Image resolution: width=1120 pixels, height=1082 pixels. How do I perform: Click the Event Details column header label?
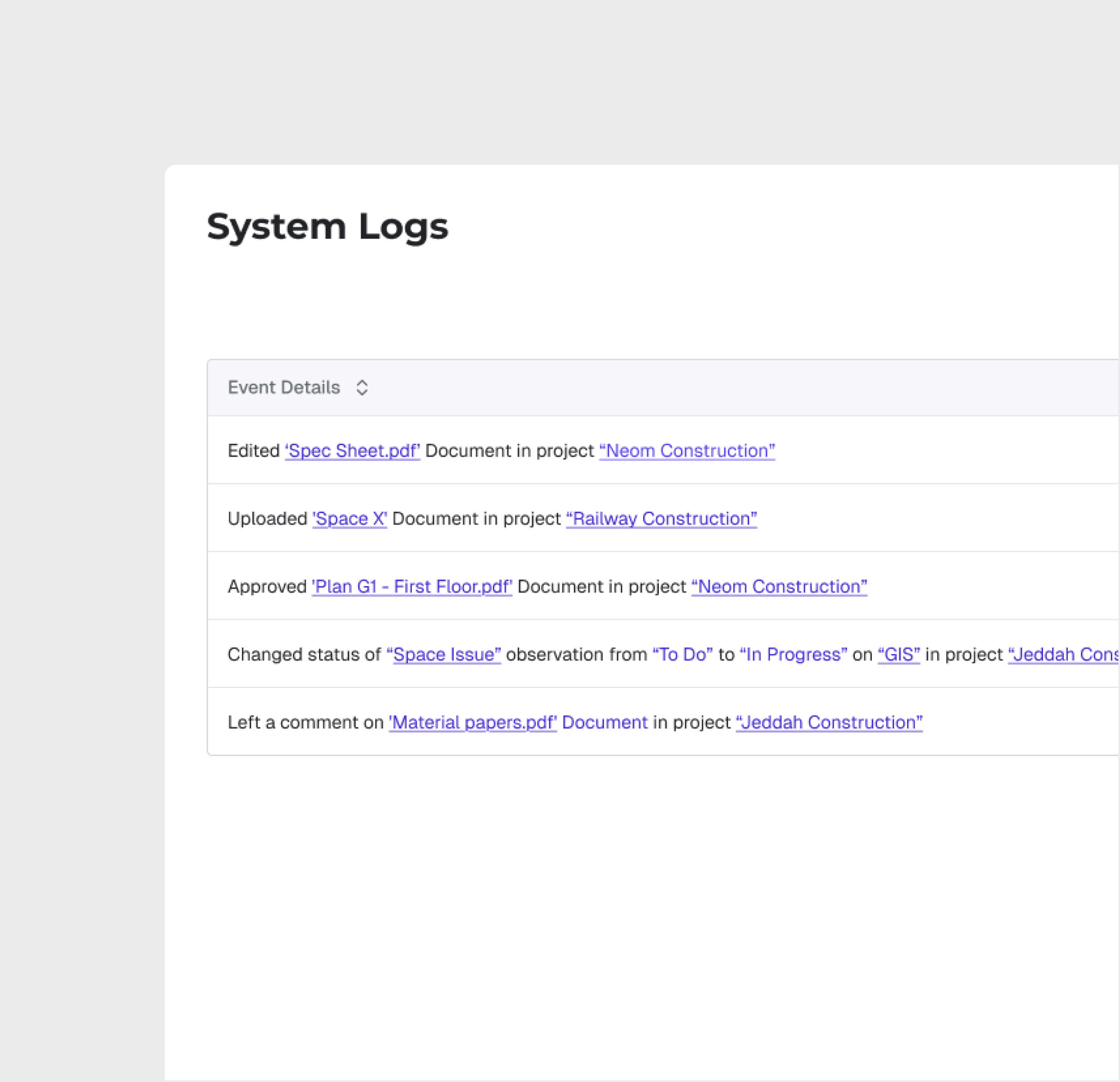283,388
